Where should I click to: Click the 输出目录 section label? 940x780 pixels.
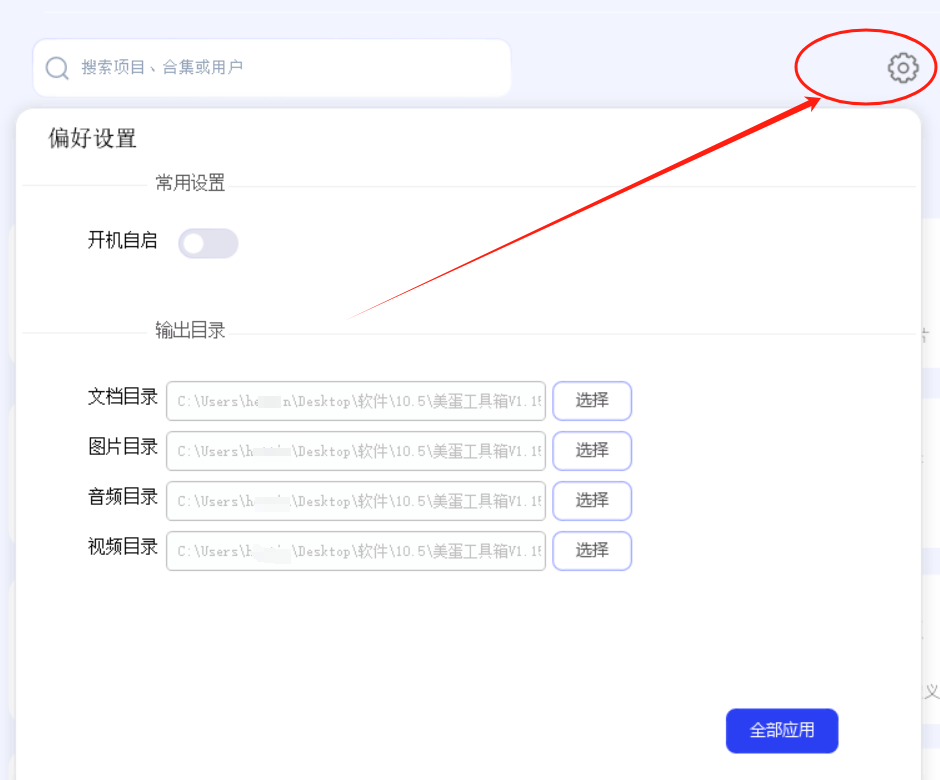point(190,330)
